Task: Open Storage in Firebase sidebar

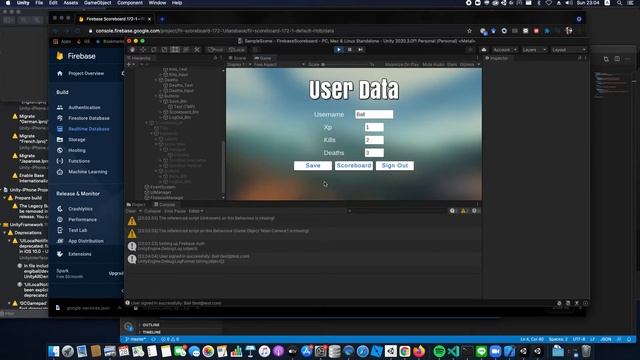Action: click(77, 140)
